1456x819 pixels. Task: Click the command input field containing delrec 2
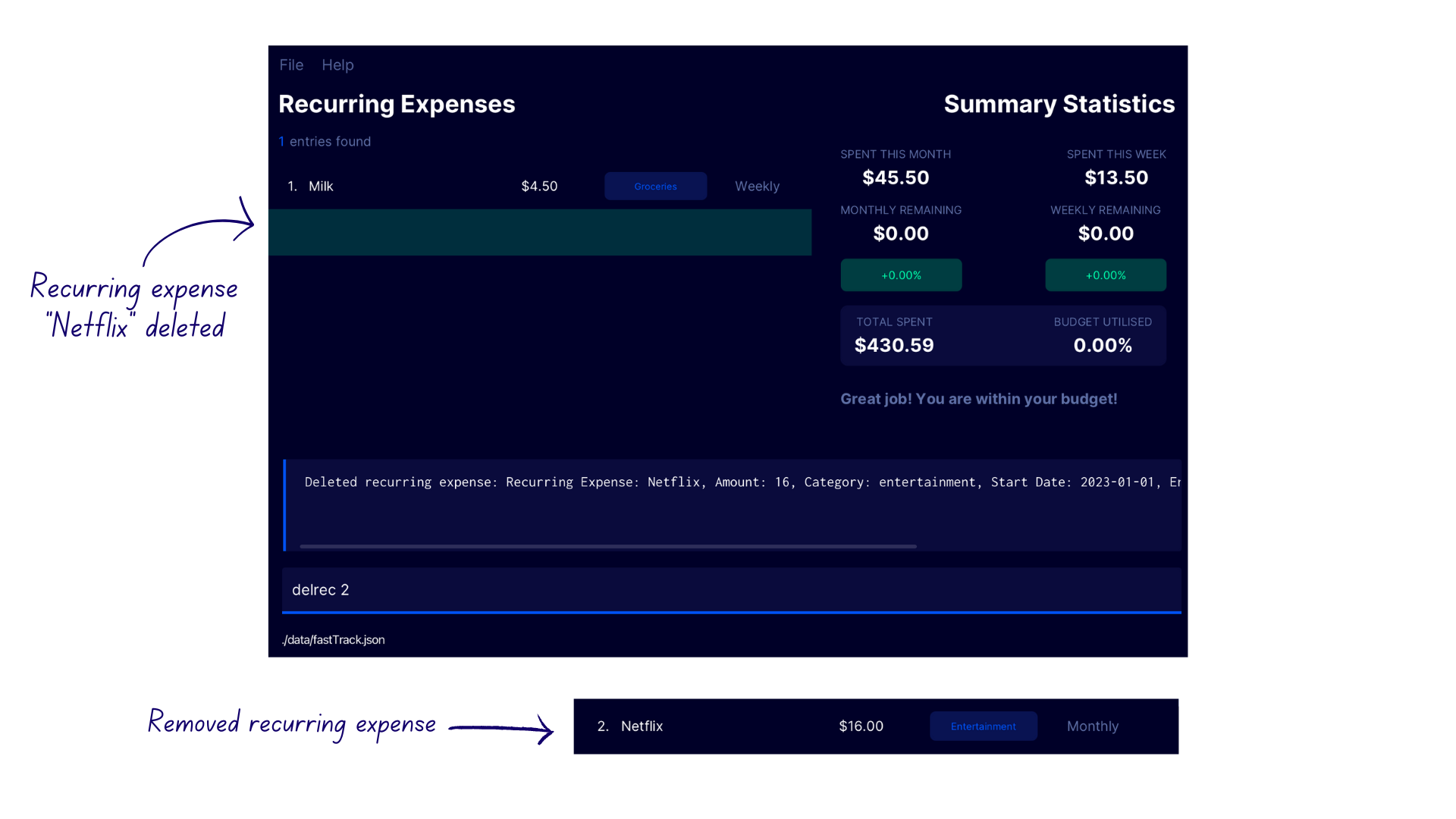tap(732, 590)
